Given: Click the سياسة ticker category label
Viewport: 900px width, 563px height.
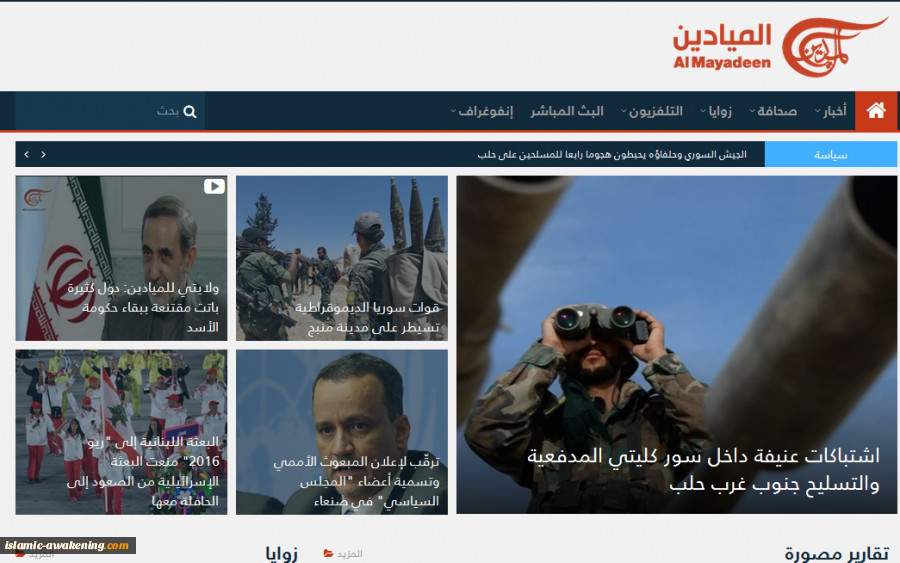Looking at the screenshot, I should click(831, 154).
